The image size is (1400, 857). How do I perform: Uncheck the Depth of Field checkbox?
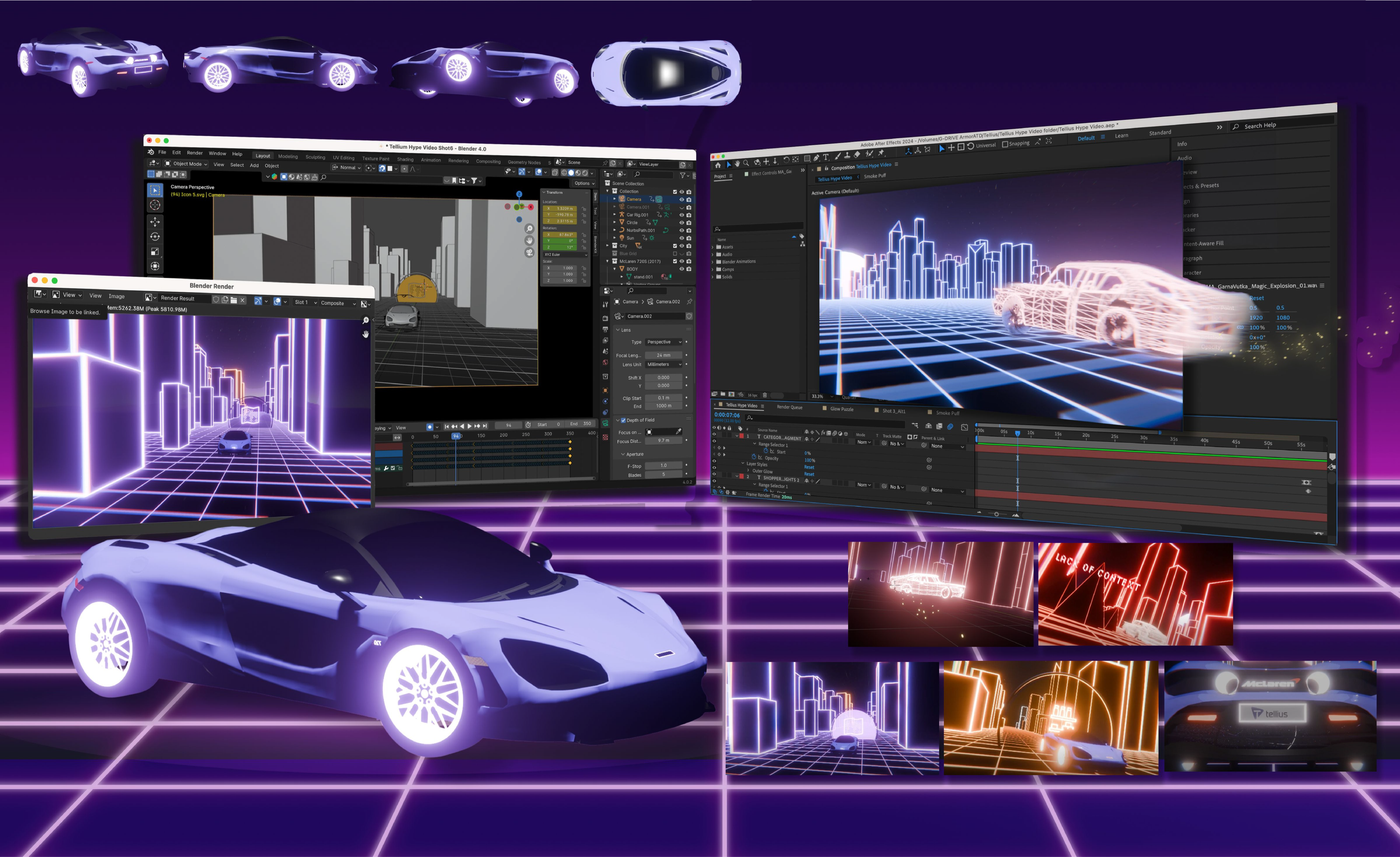click(x=623, y=420)
